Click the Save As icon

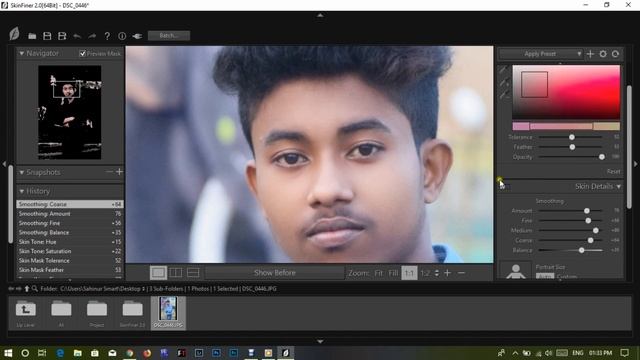(x=62, y=36)
